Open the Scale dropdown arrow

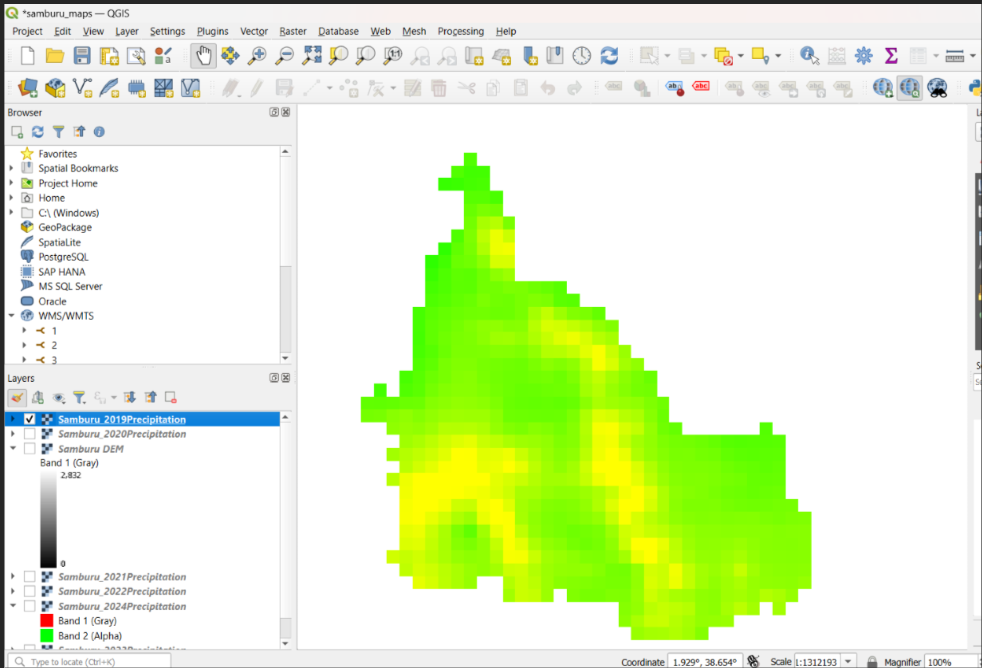coord(848,661)
